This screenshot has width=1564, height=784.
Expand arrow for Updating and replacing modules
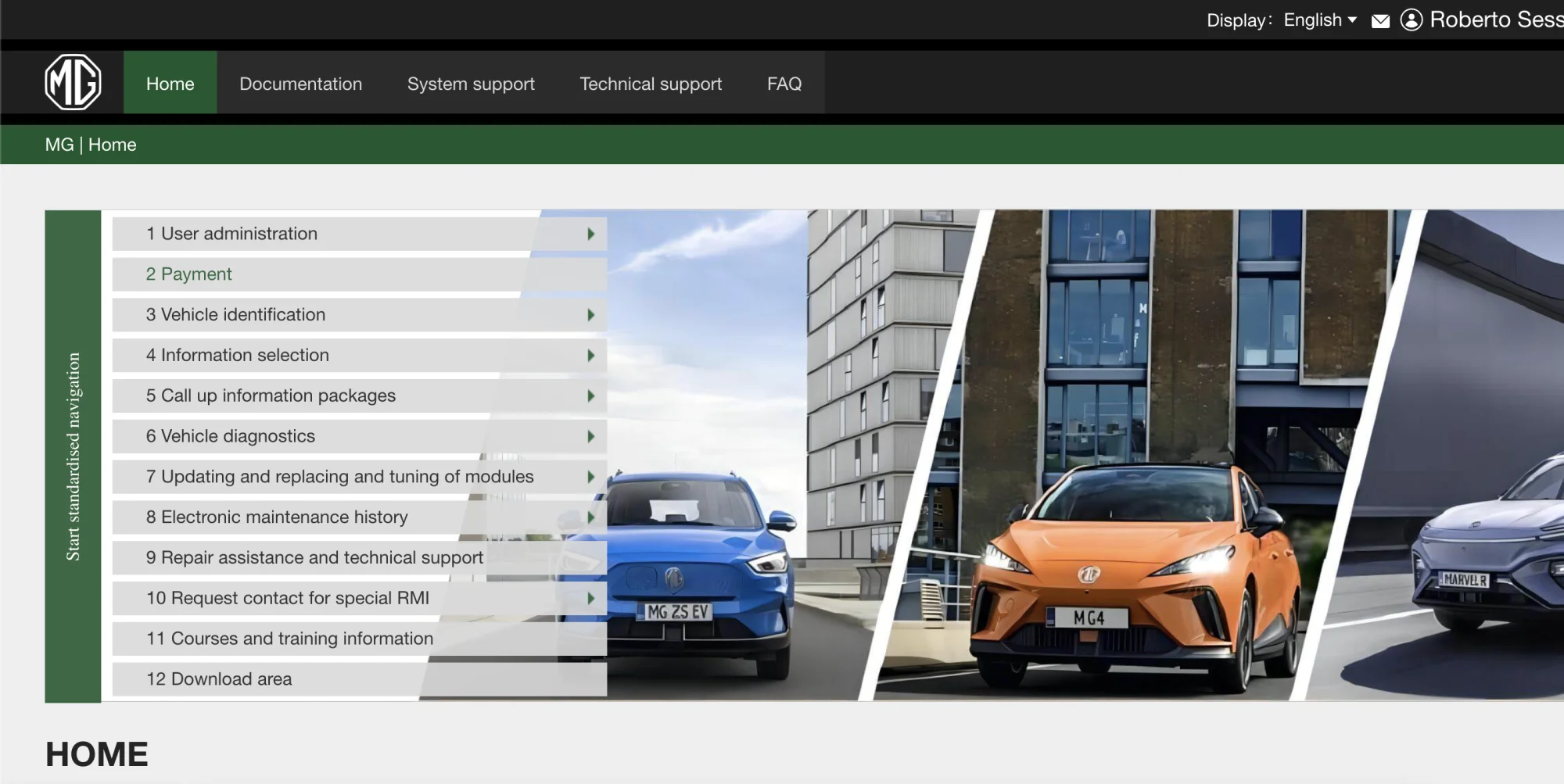pyautogui.click(x=591, y=477)
